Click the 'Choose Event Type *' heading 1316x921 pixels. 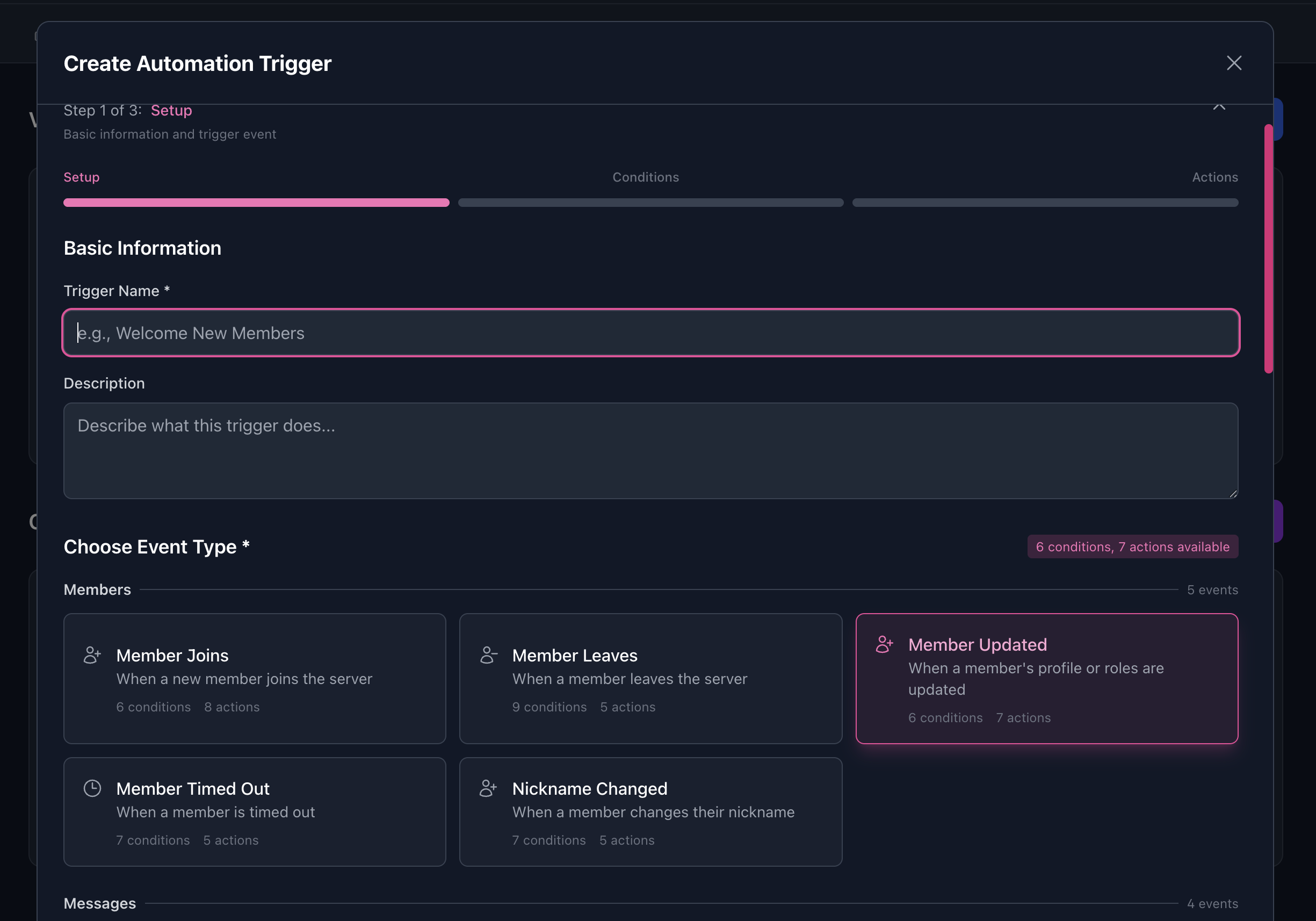pos(156,546)
